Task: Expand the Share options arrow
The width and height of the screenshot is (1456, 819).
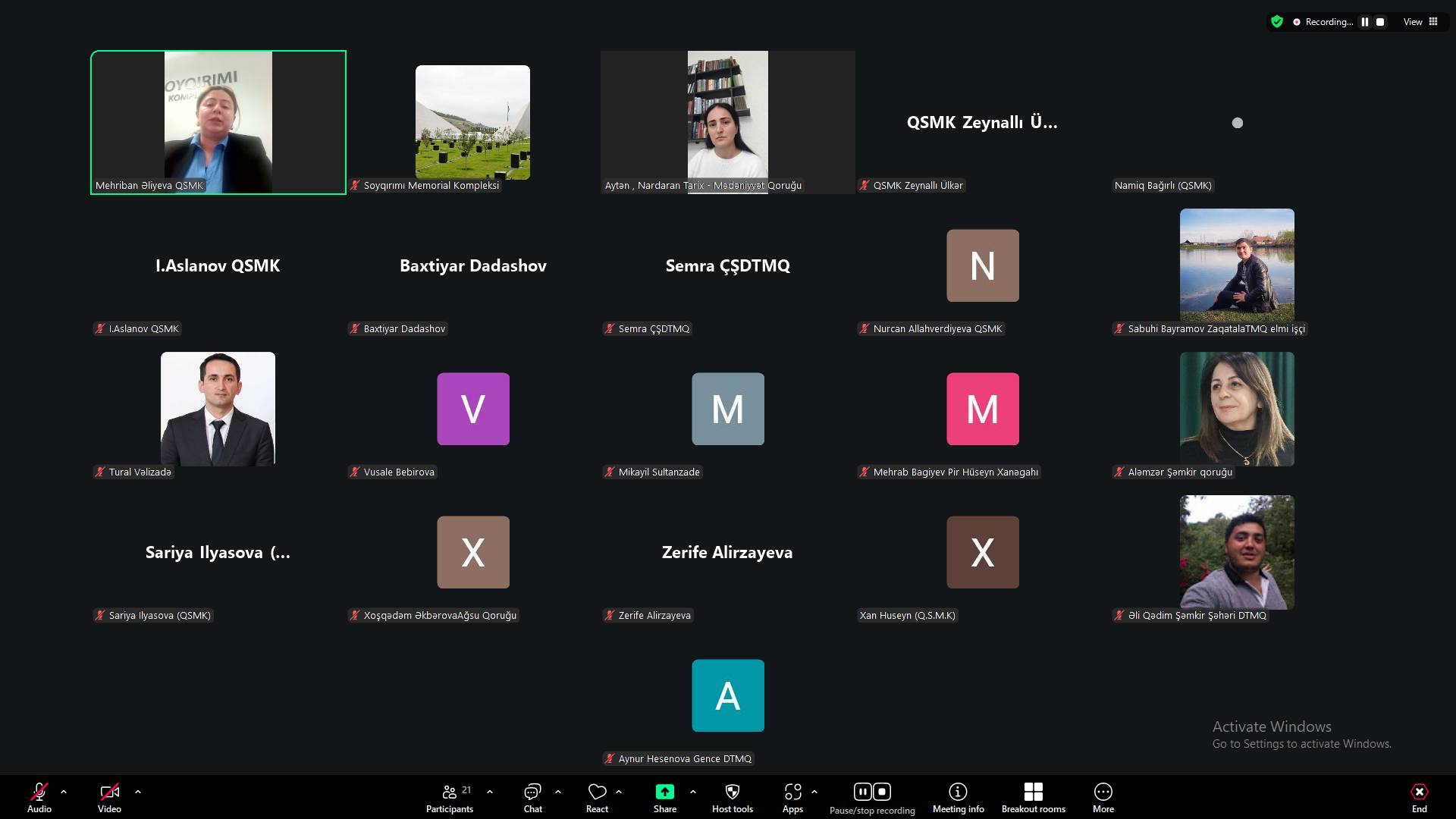Action: coord(693,792)
